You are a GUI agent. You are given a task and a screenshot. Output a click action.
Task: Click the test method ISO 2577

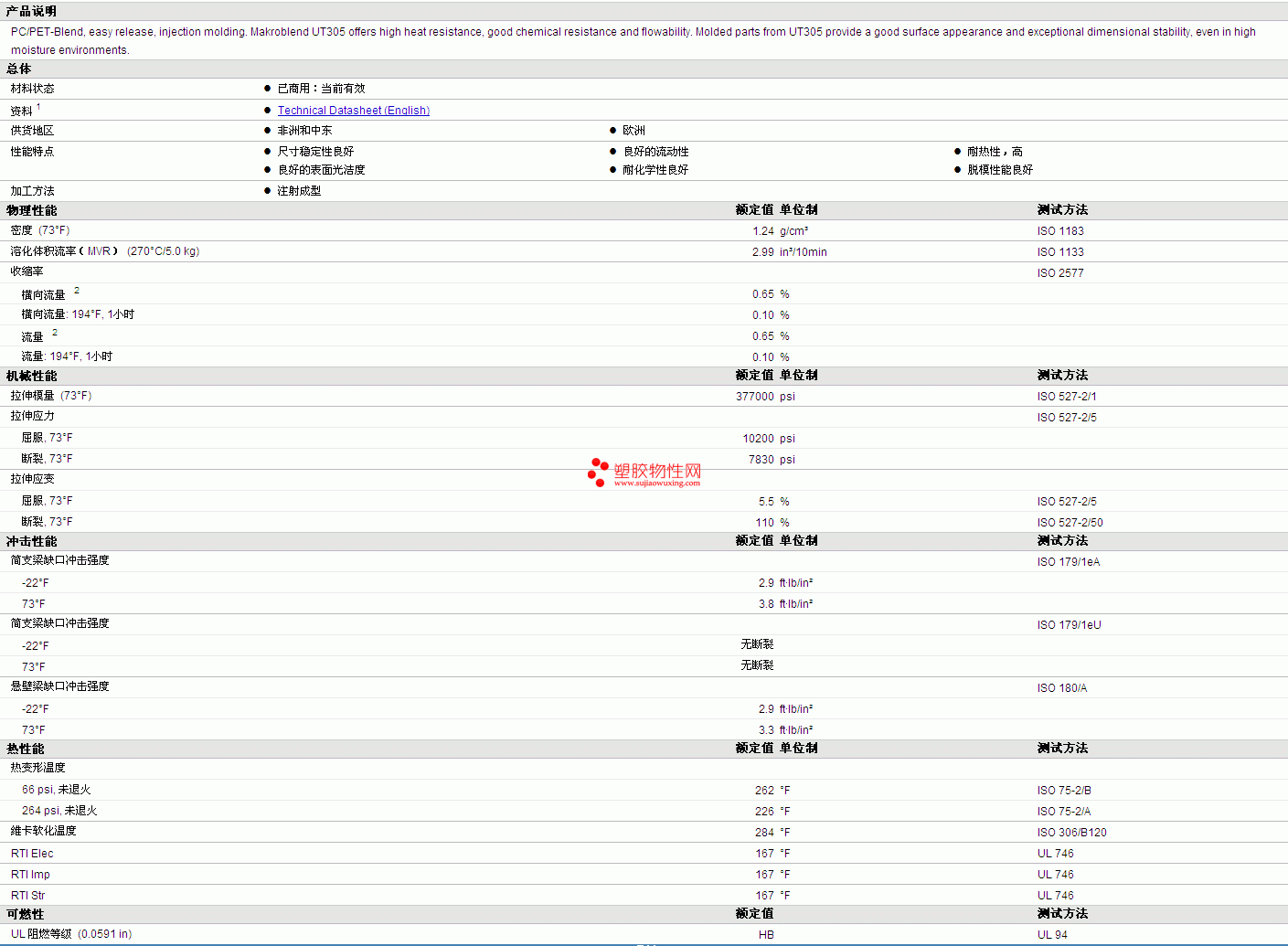tap(1060, 273)
